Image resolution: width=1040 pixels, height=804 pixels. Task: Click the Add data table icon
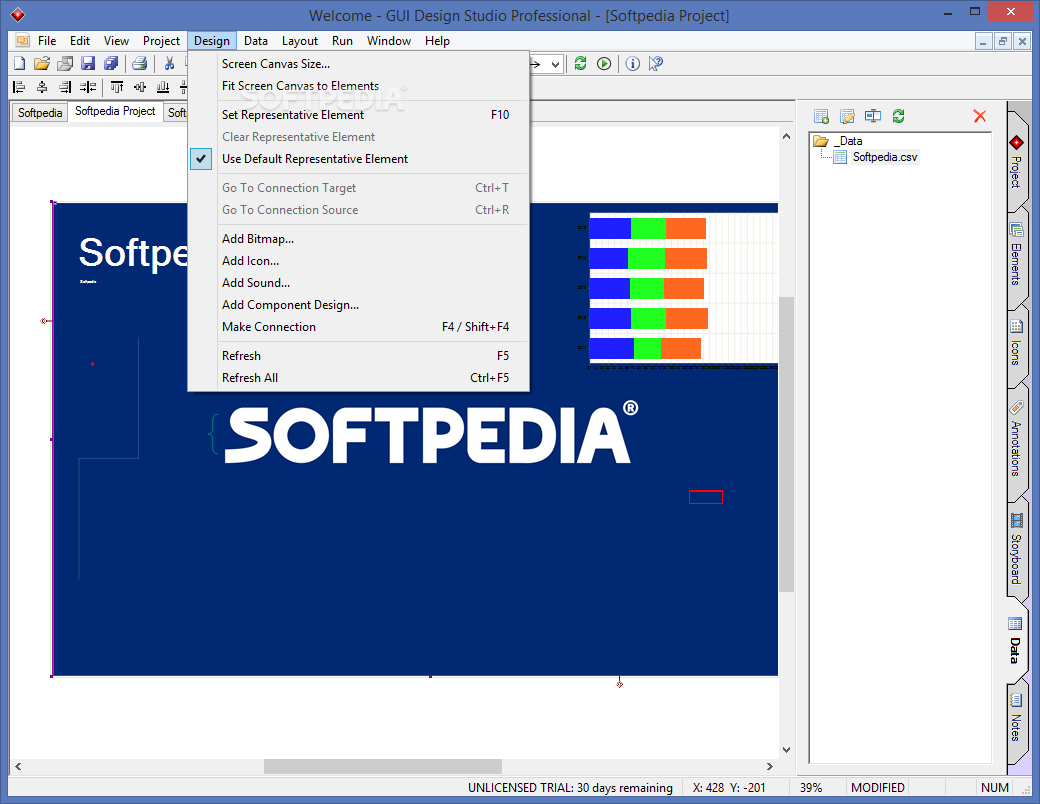pyautogui.click(x=821, y=117)
